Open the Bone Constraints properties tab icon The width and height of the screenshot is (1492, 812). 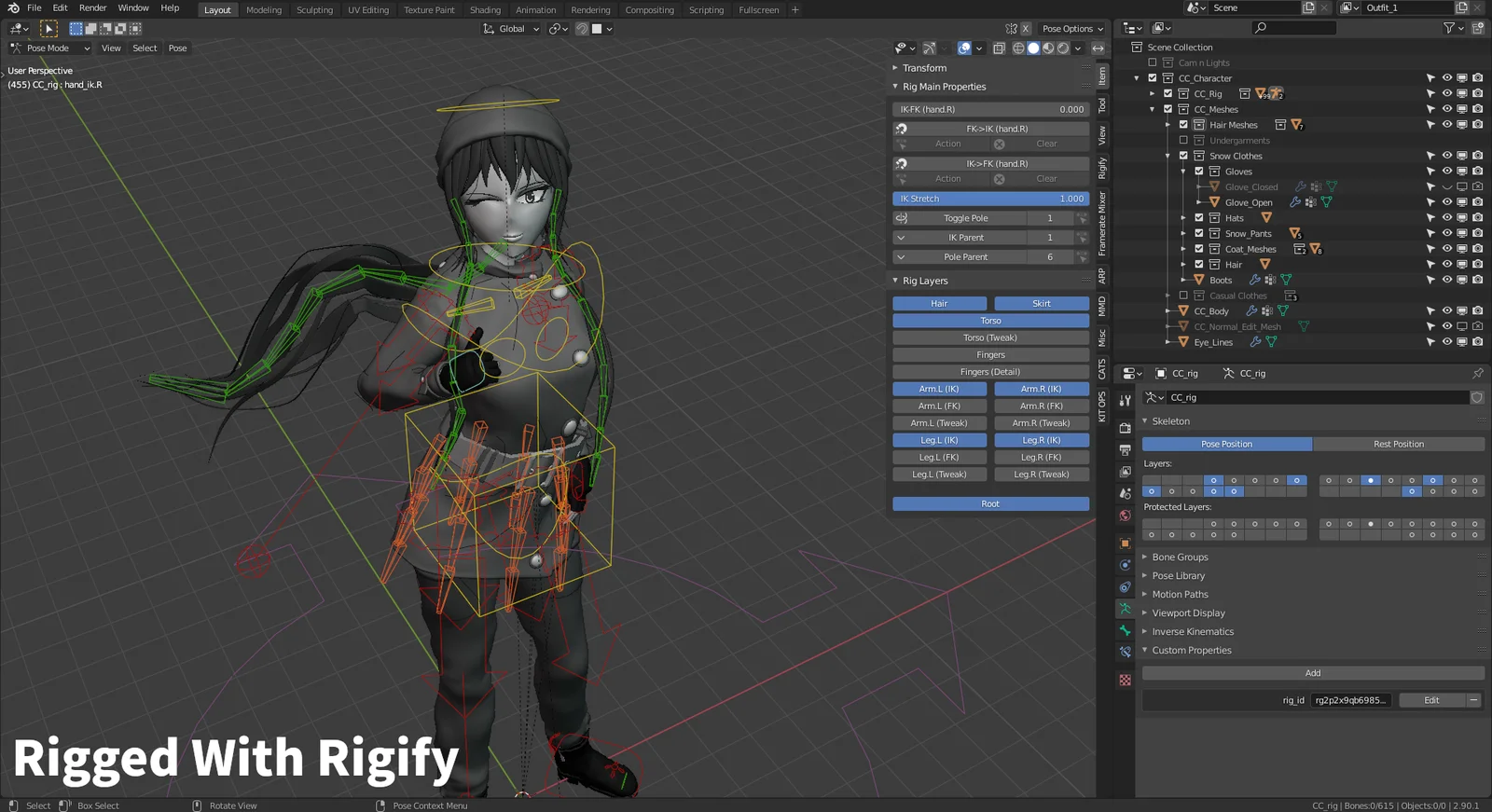tap(1125, 653)
